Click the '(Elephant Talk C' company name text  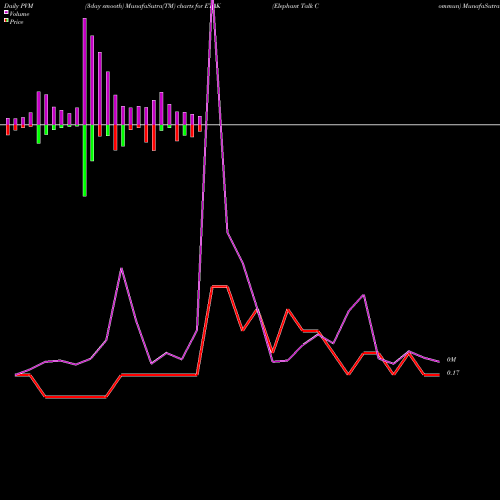click(295, 6)
